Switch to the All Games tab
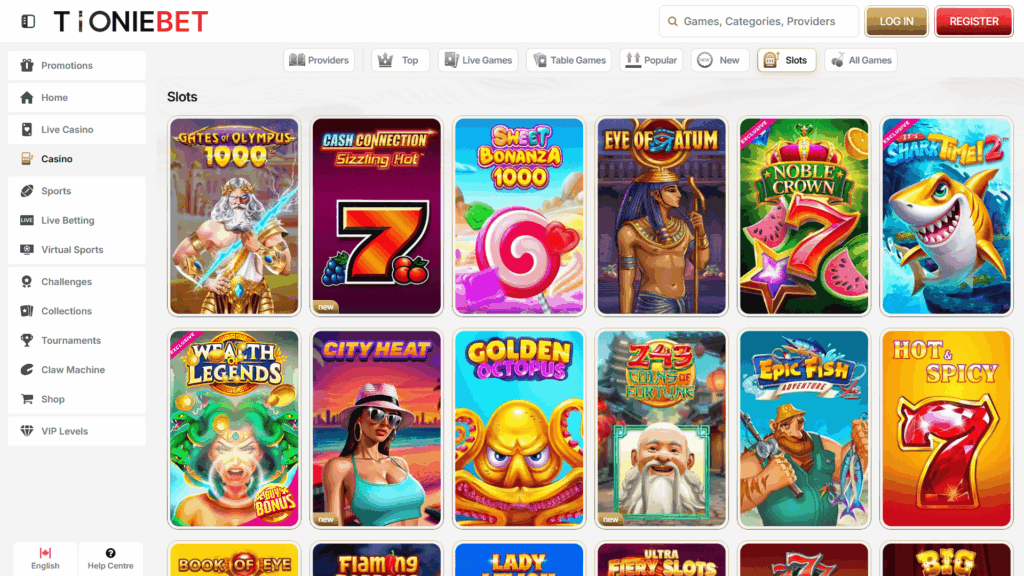 (x=860, y=60)
